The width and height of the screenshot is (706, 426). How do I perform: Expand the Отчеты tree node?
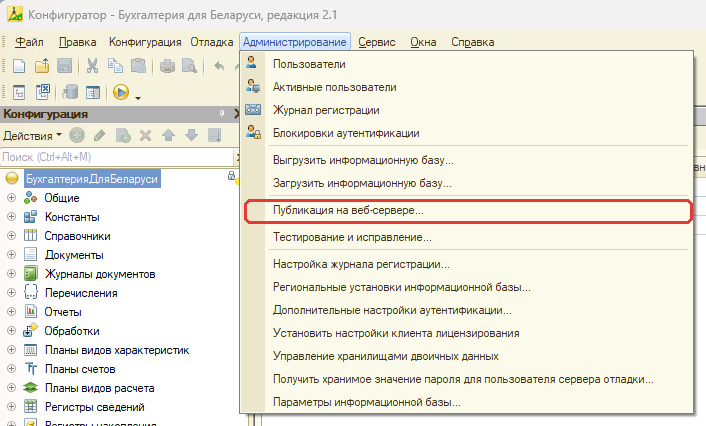click(12, 312)
